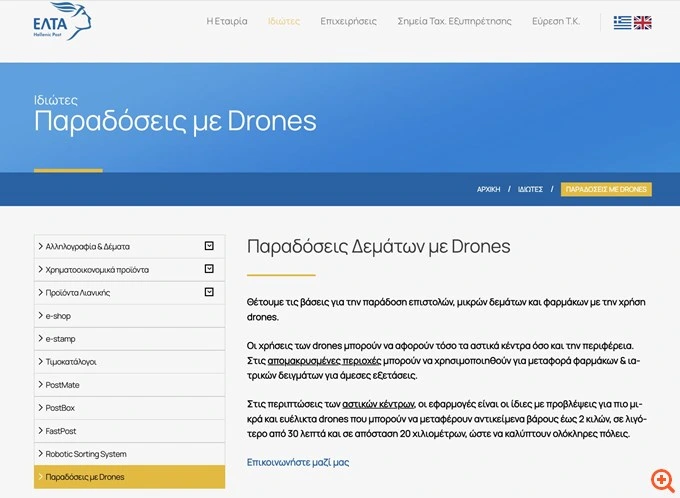This screenshot has width=680, height=498.
Task: Open the Ιδιώτες top menu
Action: click(284, 21)
